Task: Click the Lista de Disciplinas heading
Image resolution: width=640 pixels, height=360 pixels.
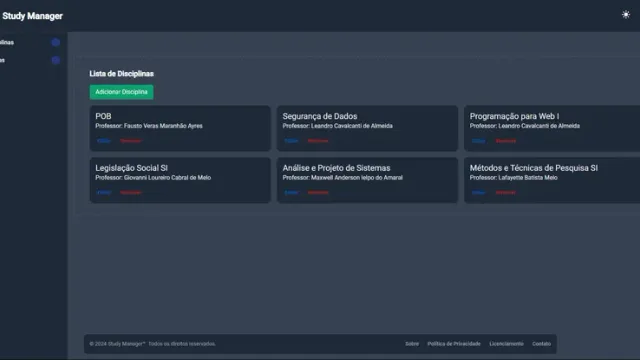Action: click(122, 74)
